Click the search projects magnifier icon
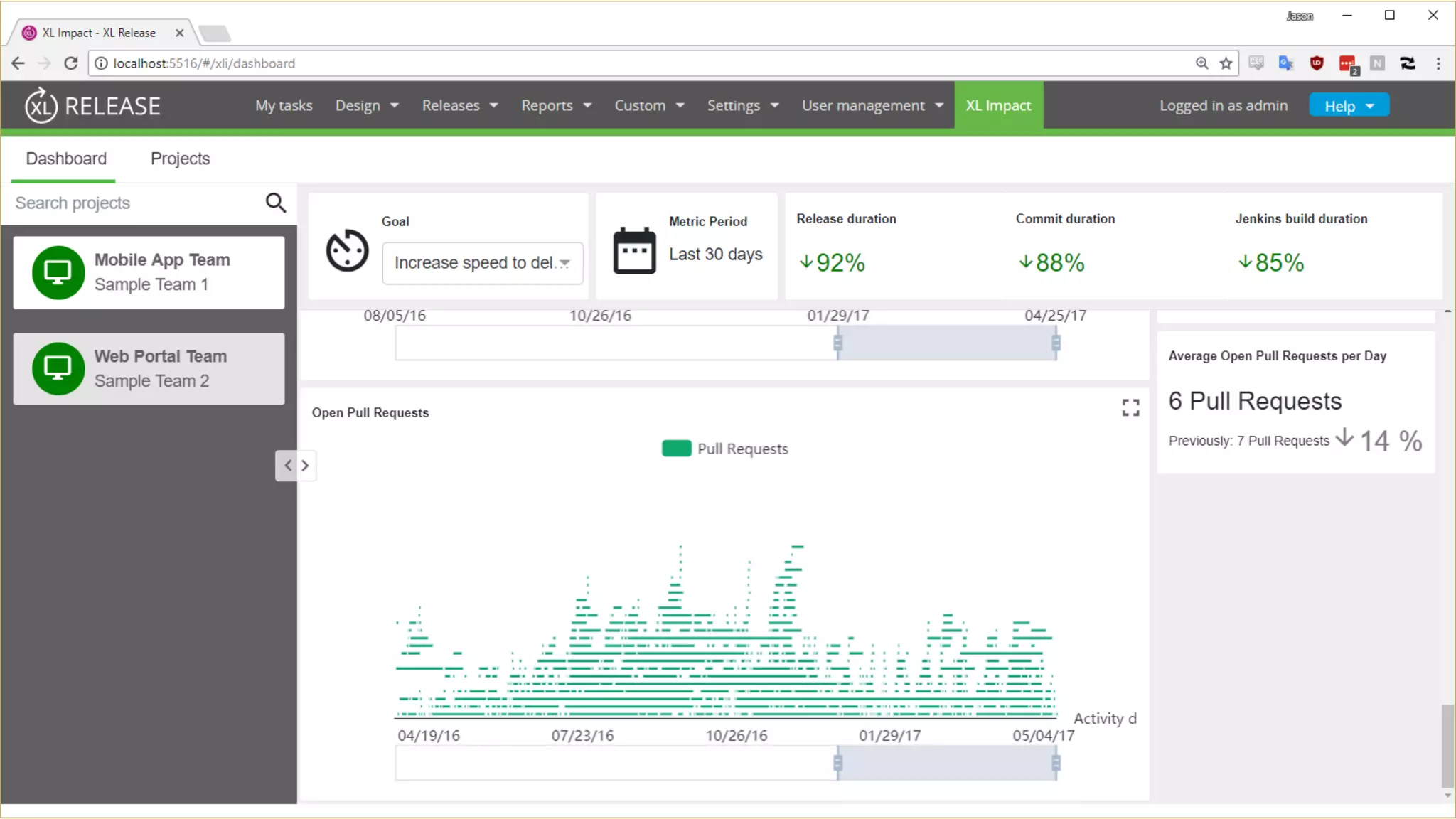Image resolution: width=1456 pixels, height=819 pixels. (x=275, y=203)
